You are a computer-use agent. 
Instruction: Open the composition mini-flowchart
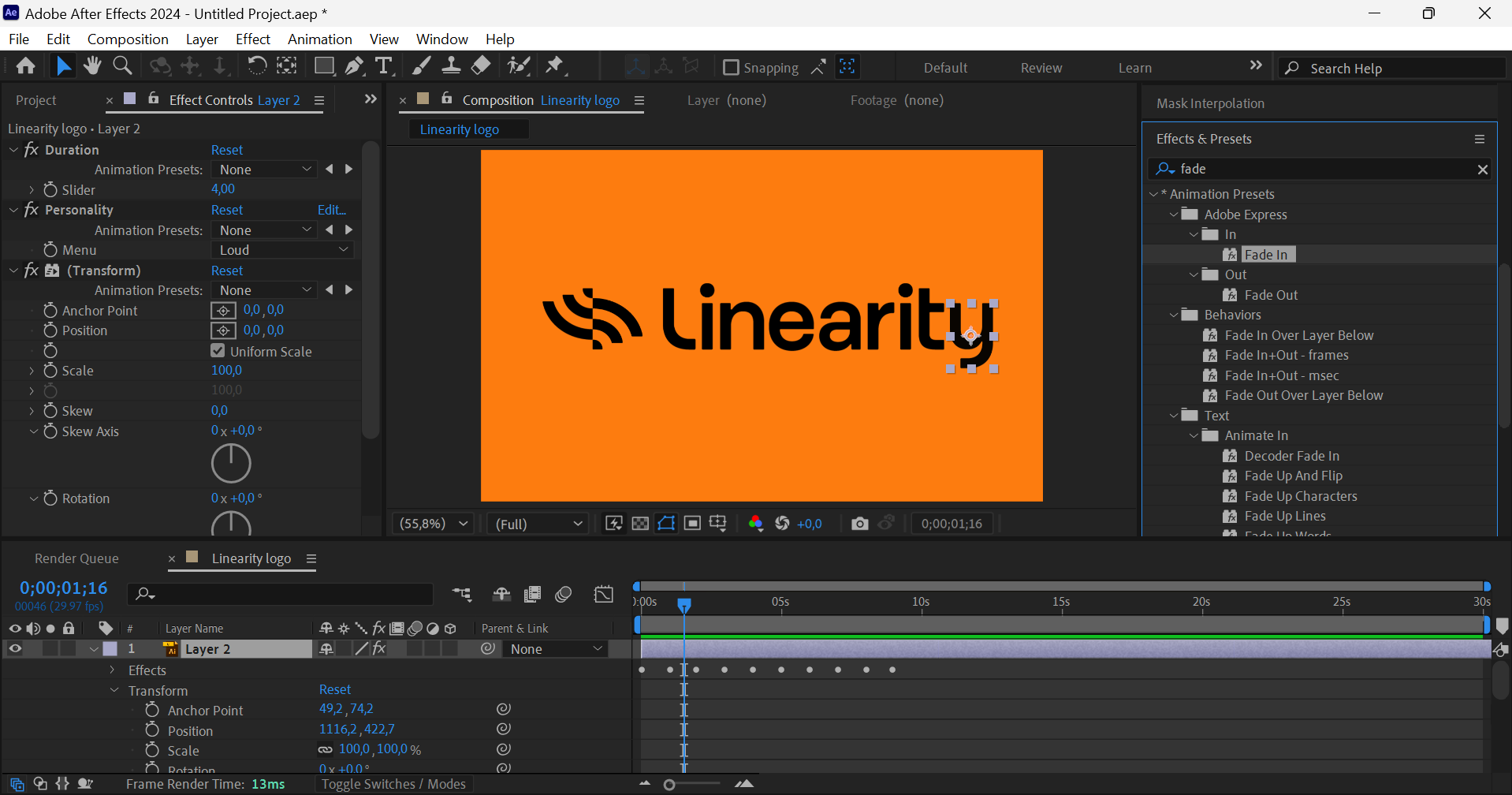(462, 595)
